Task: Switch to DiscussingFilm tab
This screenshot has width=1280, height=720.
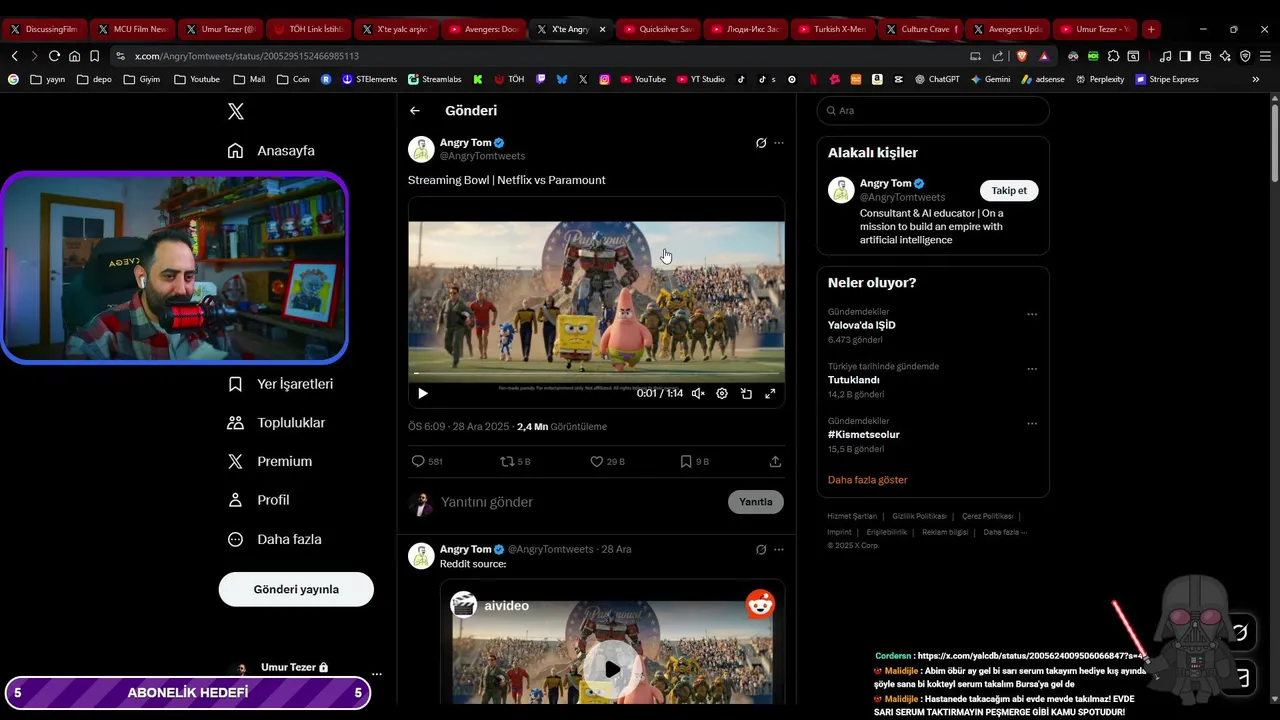Action: point(44,29)
